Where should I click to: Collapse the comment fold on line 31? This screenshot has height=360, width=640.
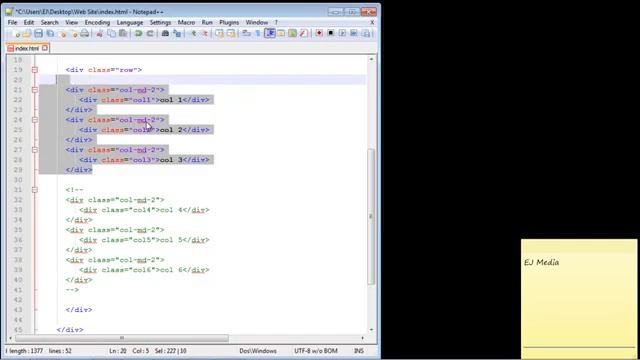point(35,190)
